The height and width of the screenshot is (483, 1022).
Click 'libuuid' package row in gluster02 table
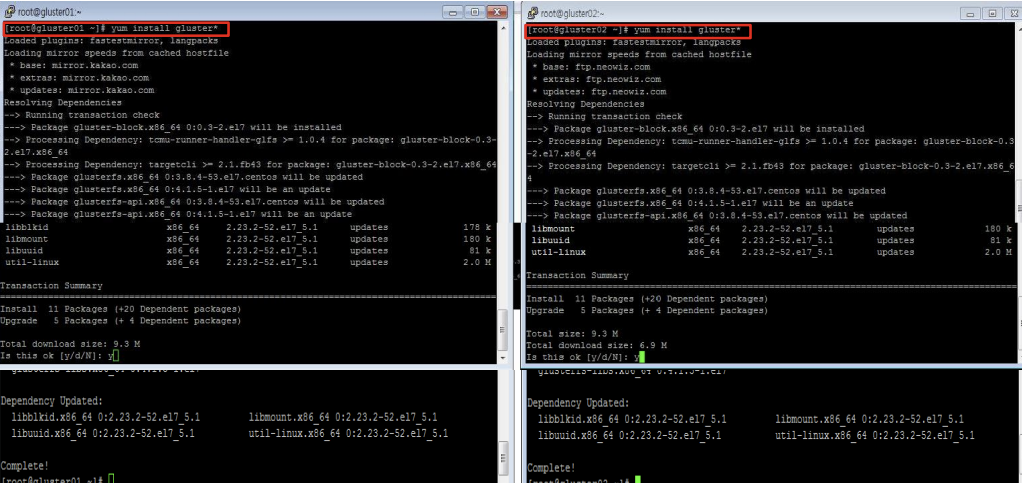[772, 241]
